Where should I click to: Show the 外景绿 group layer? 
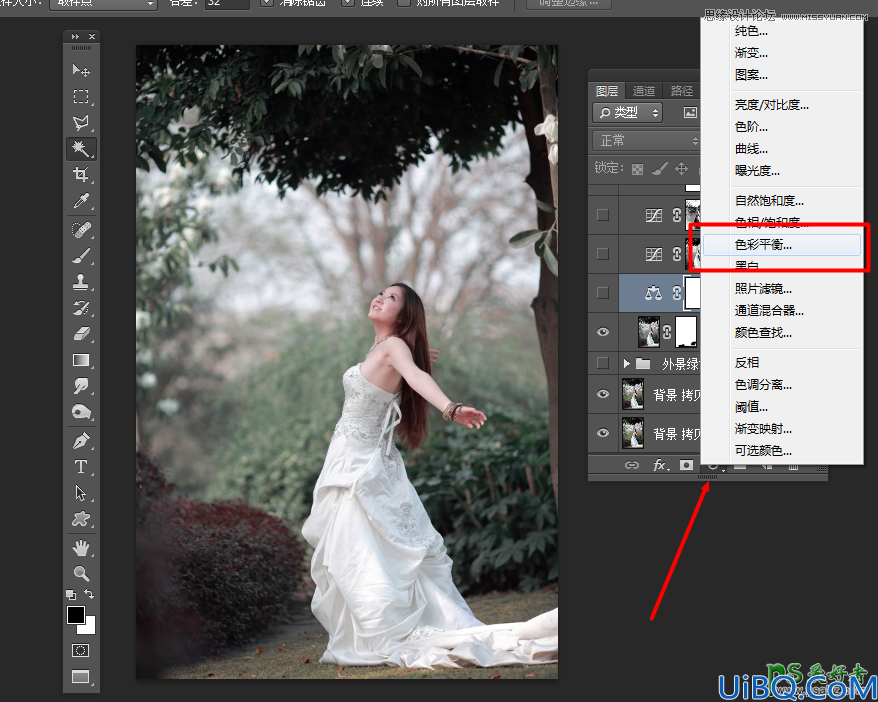click(x=603, y=363)
